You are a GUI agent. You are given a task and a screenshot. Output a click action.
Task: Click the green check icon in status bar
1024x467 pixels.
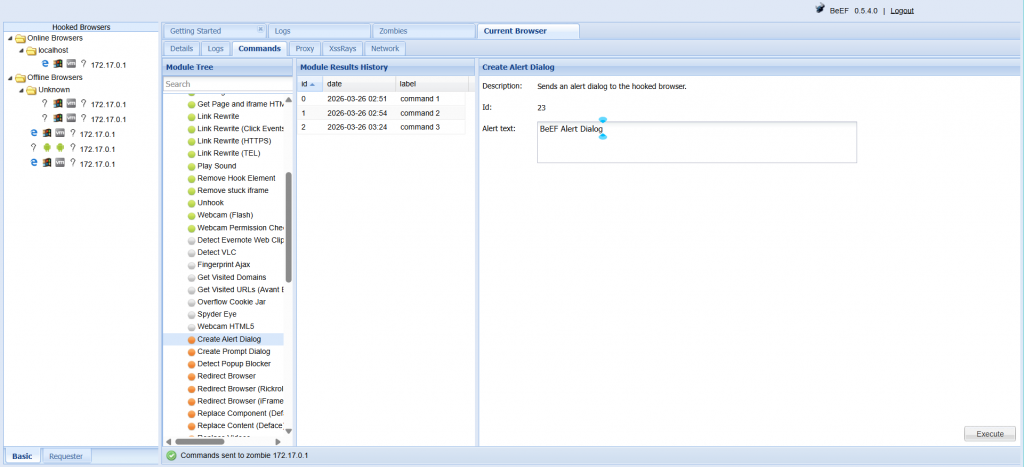pos(171,455)
